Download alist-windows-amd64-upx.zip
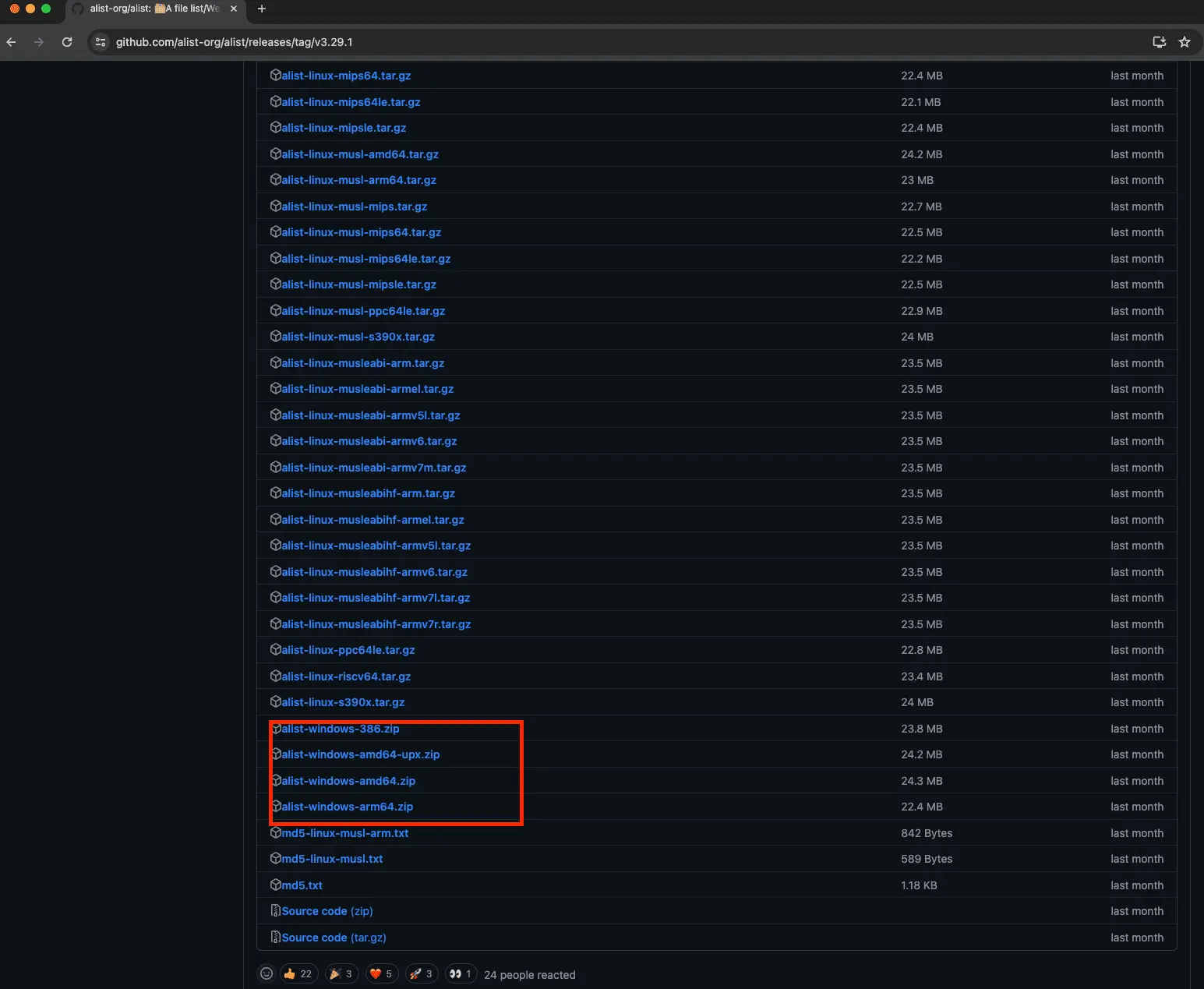This screenshot has height=989, width=1204. pyautogui.click(x=361, y=754)
